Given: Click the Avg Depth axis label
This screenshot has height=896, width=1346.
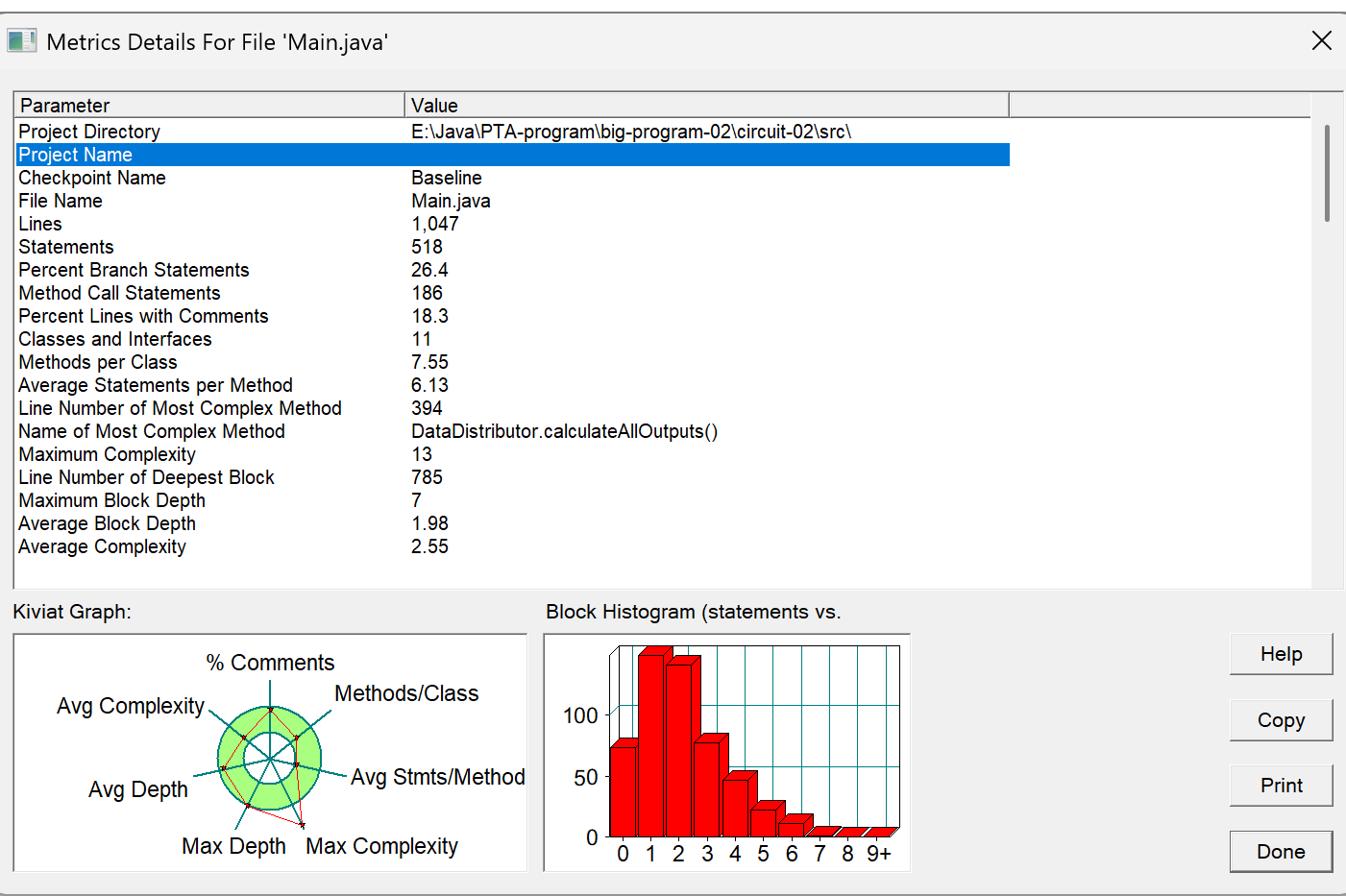Looking at the screenshot, I should point(138,789).
